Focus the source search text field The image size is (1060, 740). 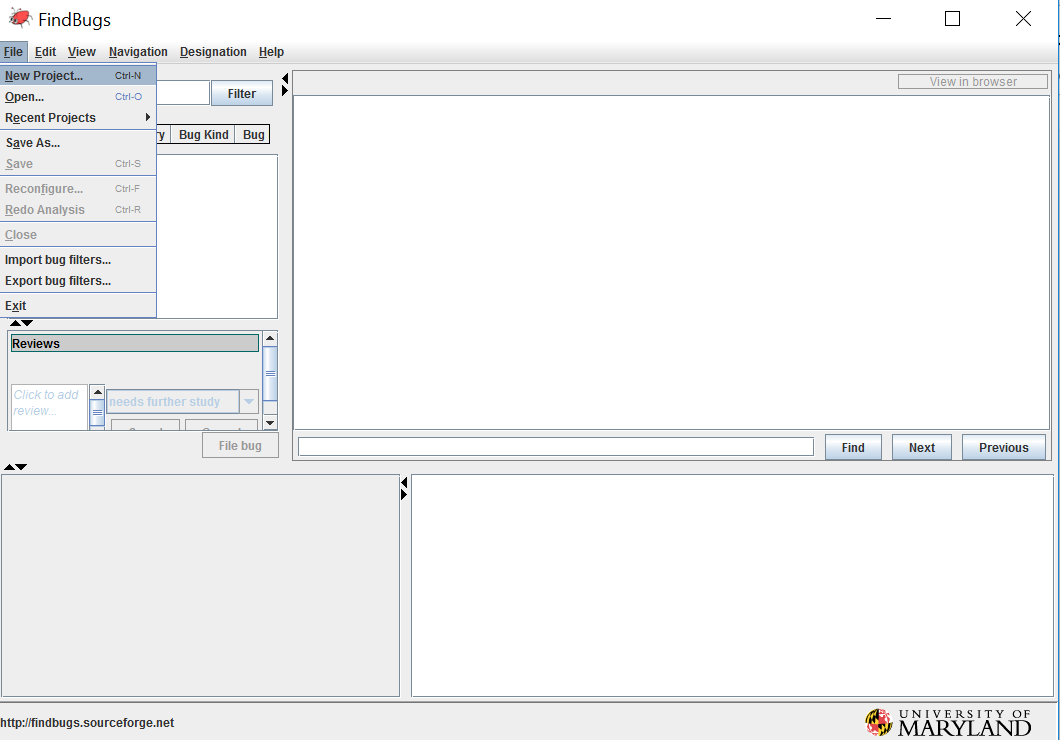556,447
